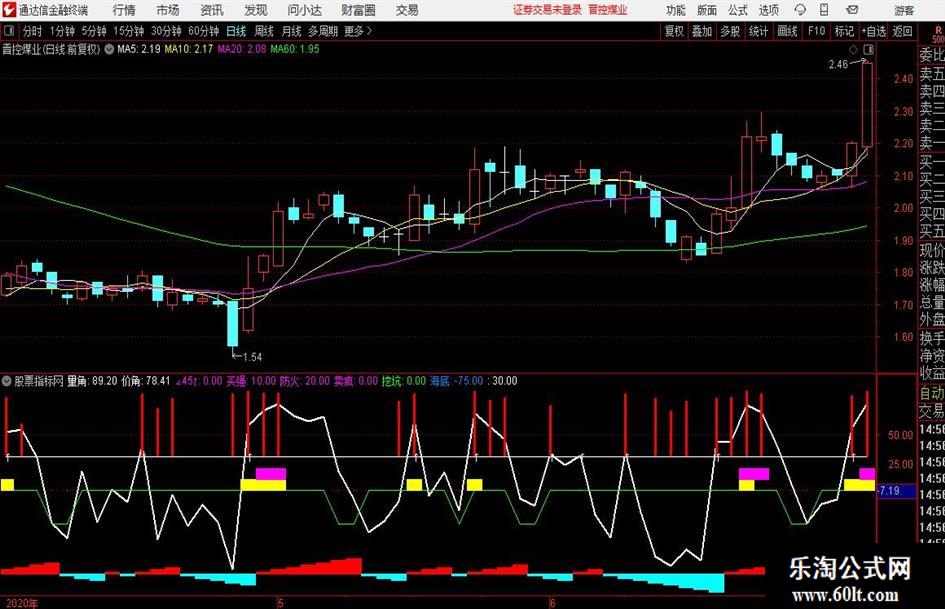Expand the 更多 period options

[358, 31]
